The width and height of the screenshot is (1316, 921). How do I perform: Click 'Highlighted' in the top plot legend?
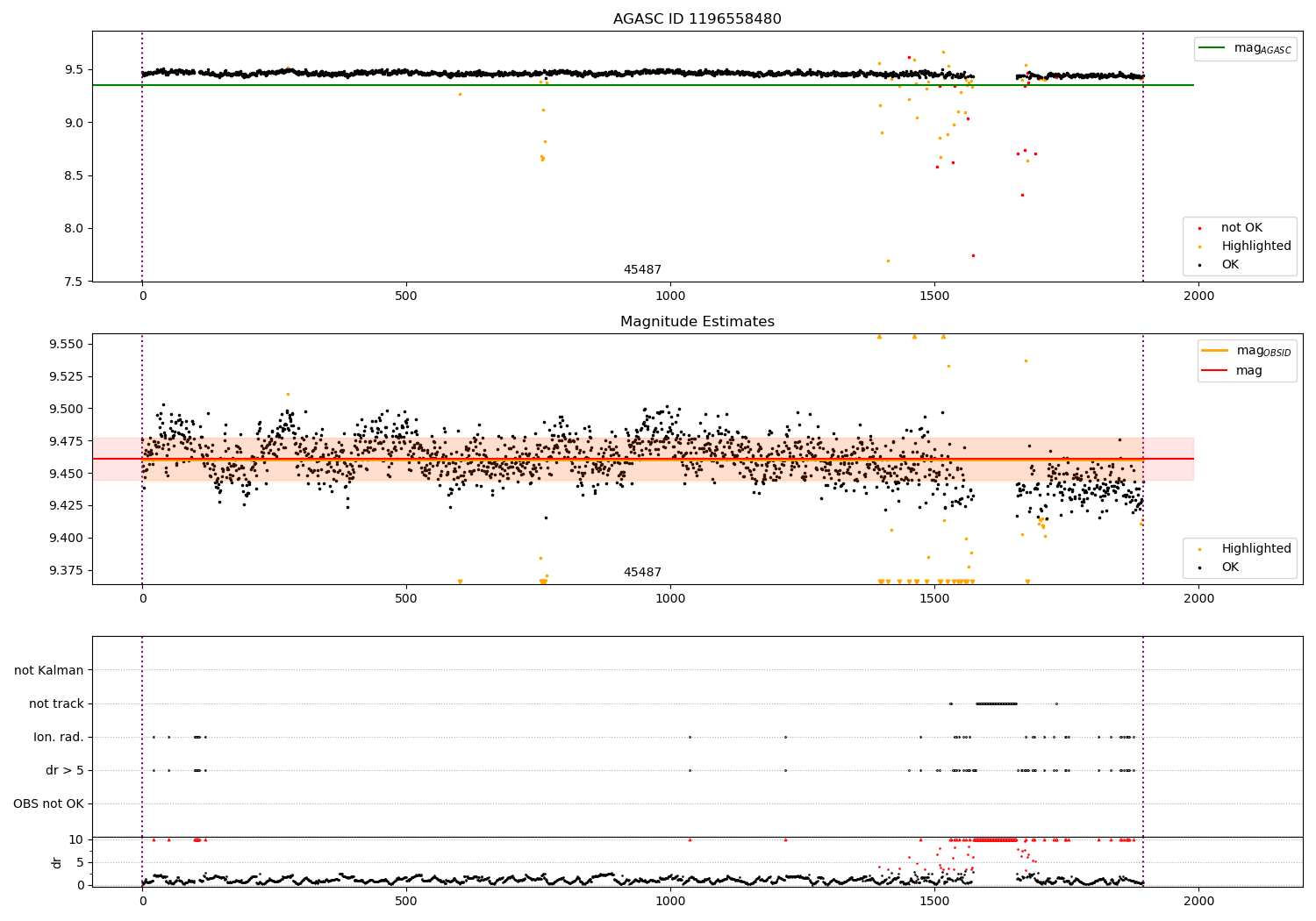pos(1256,246)
